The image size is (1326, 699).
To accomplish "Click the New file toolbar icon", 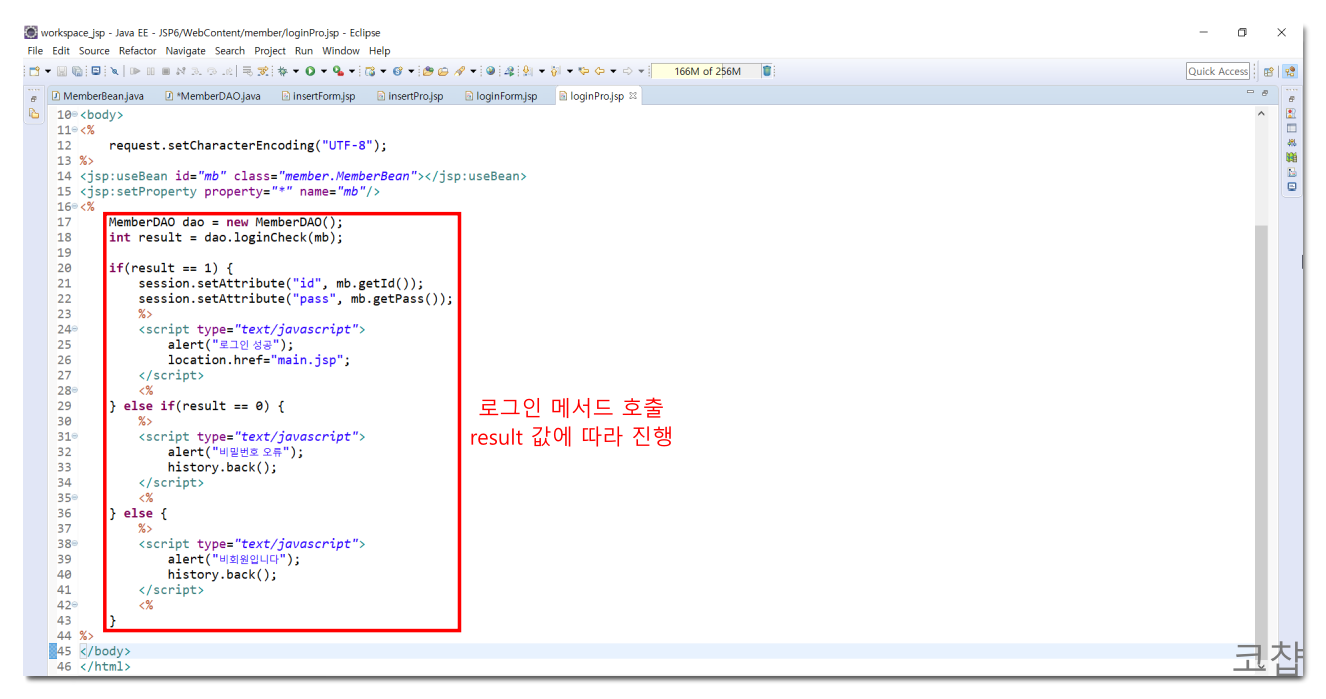I will click(34, 71).
